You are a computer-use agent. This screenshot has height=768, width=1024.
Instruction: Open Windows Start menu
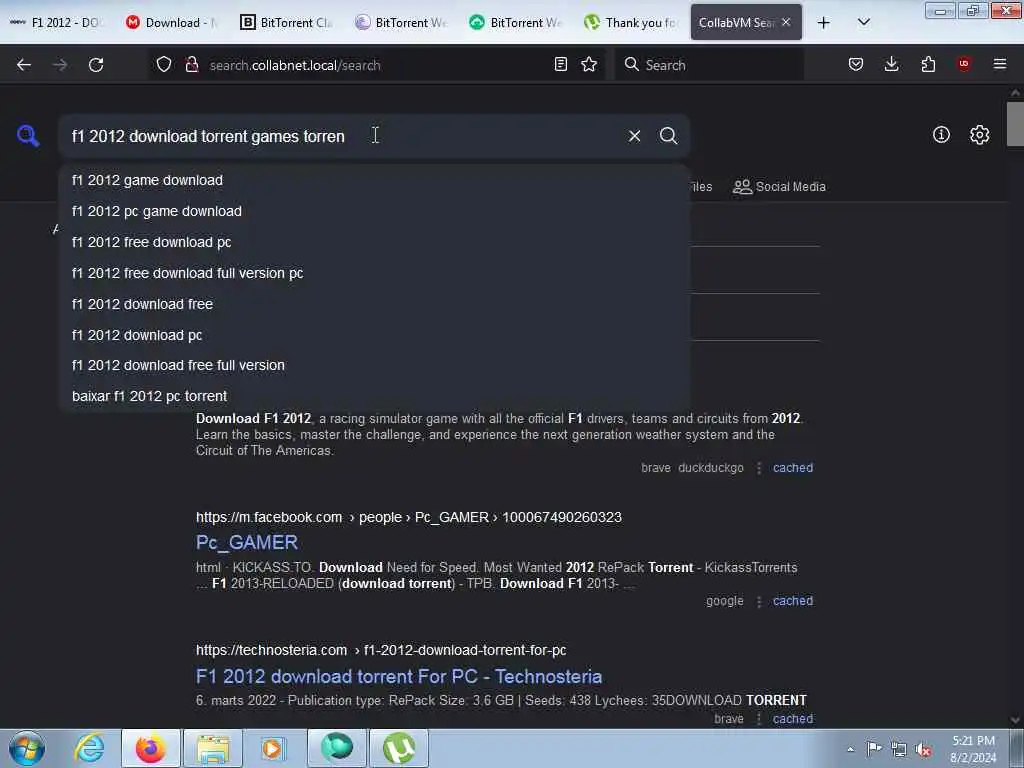27,748
